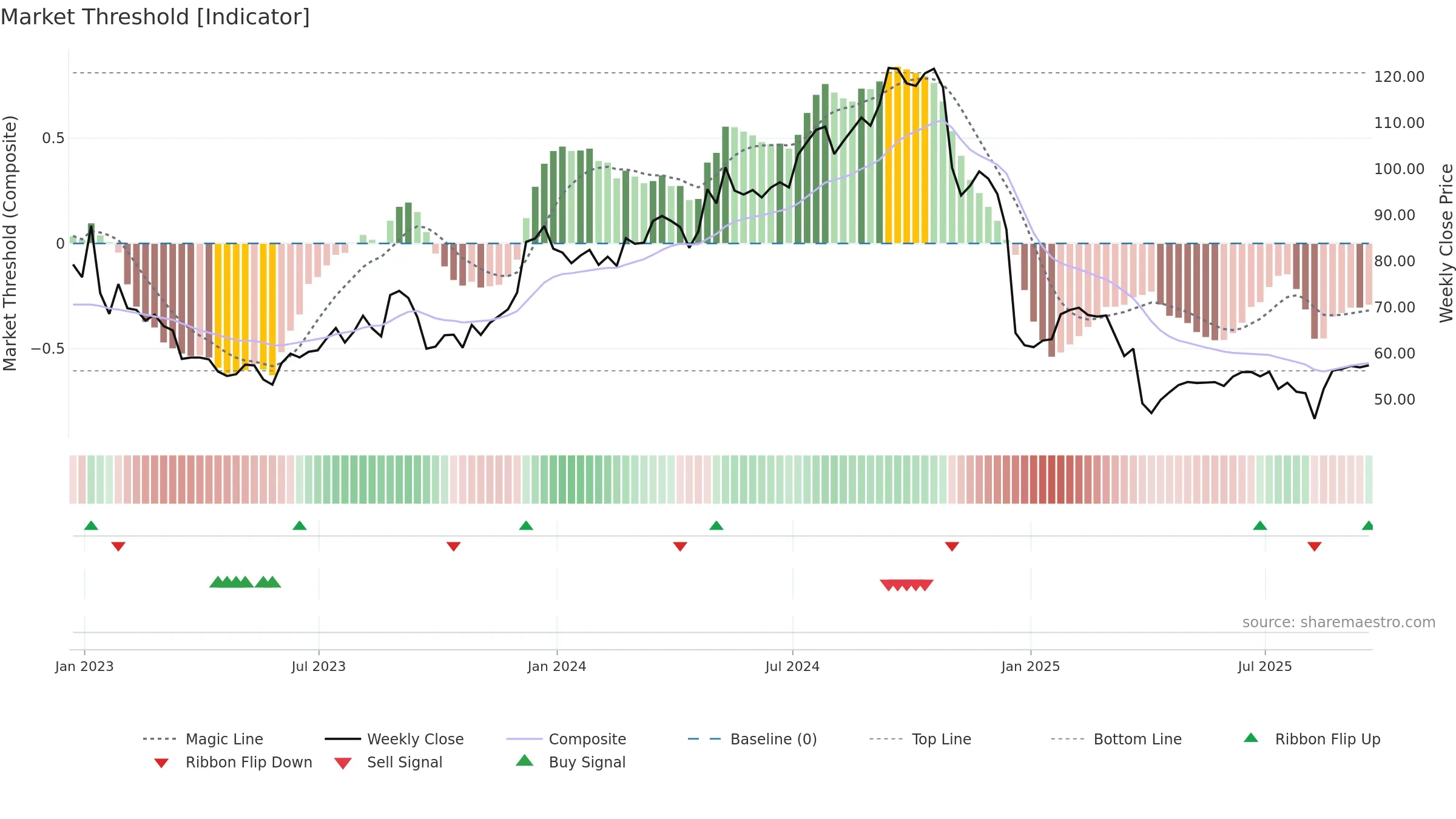Click the chart title Market Threshold [Indicator]
This screenshot has width=1456, height=819.
pyautogui.click(x=155, y=17)
